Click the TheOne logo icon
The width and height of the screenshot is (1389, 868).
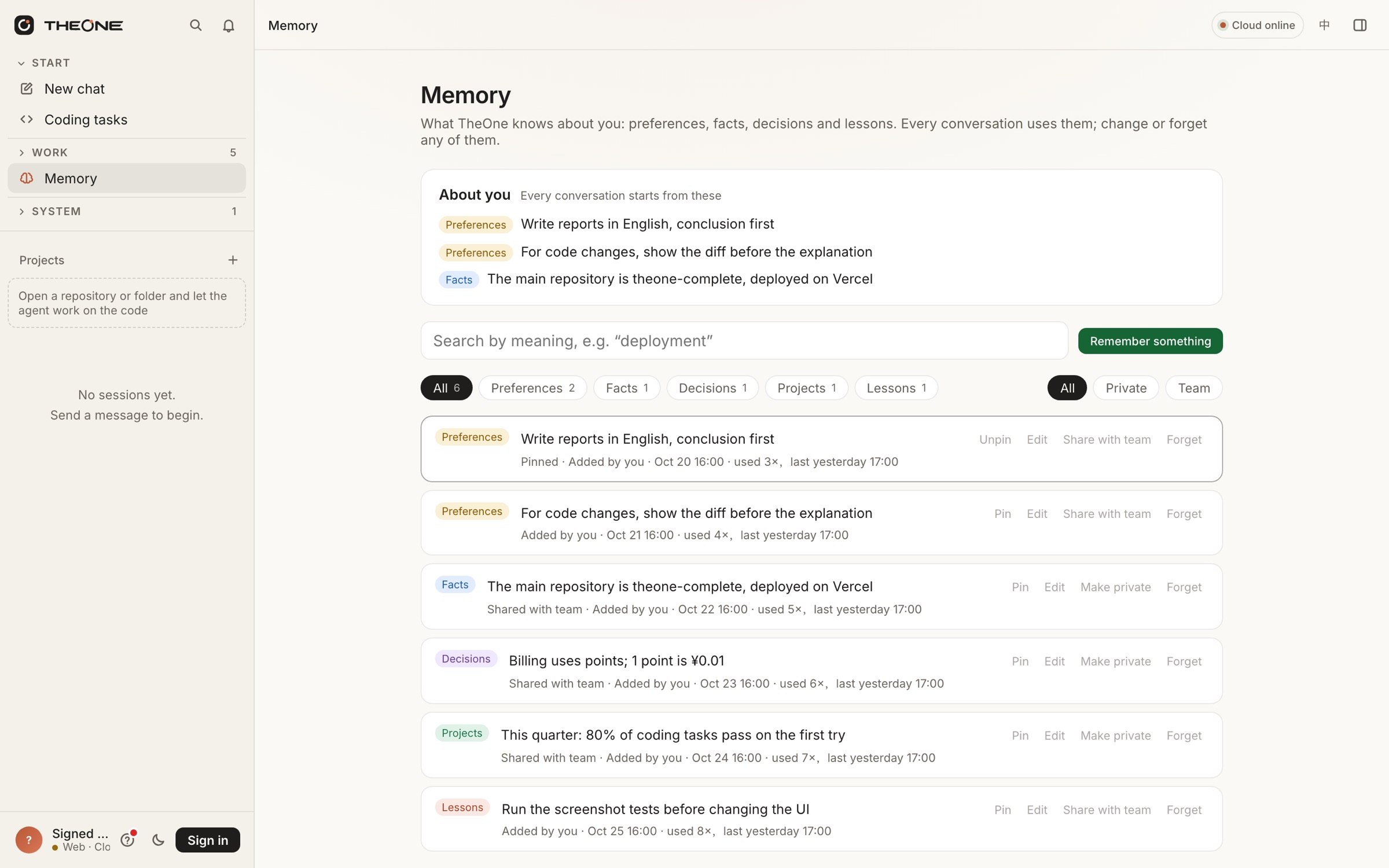click(x=24, y=25)
